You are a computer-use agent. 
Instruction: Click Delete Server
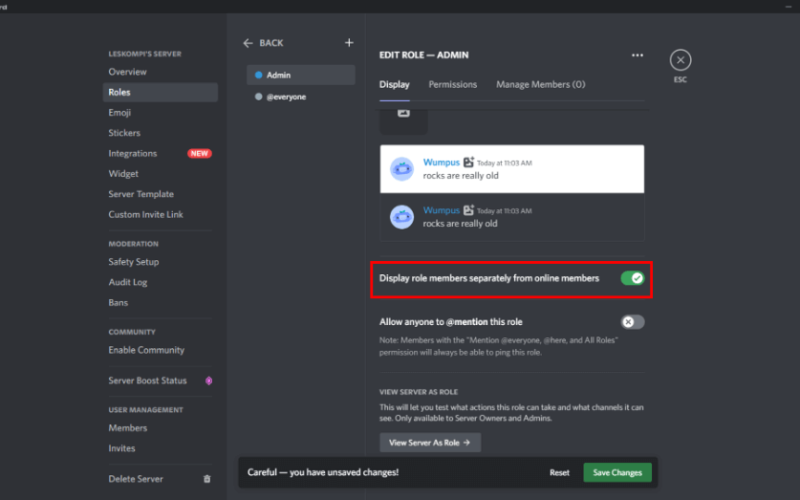tap(136, 479)
